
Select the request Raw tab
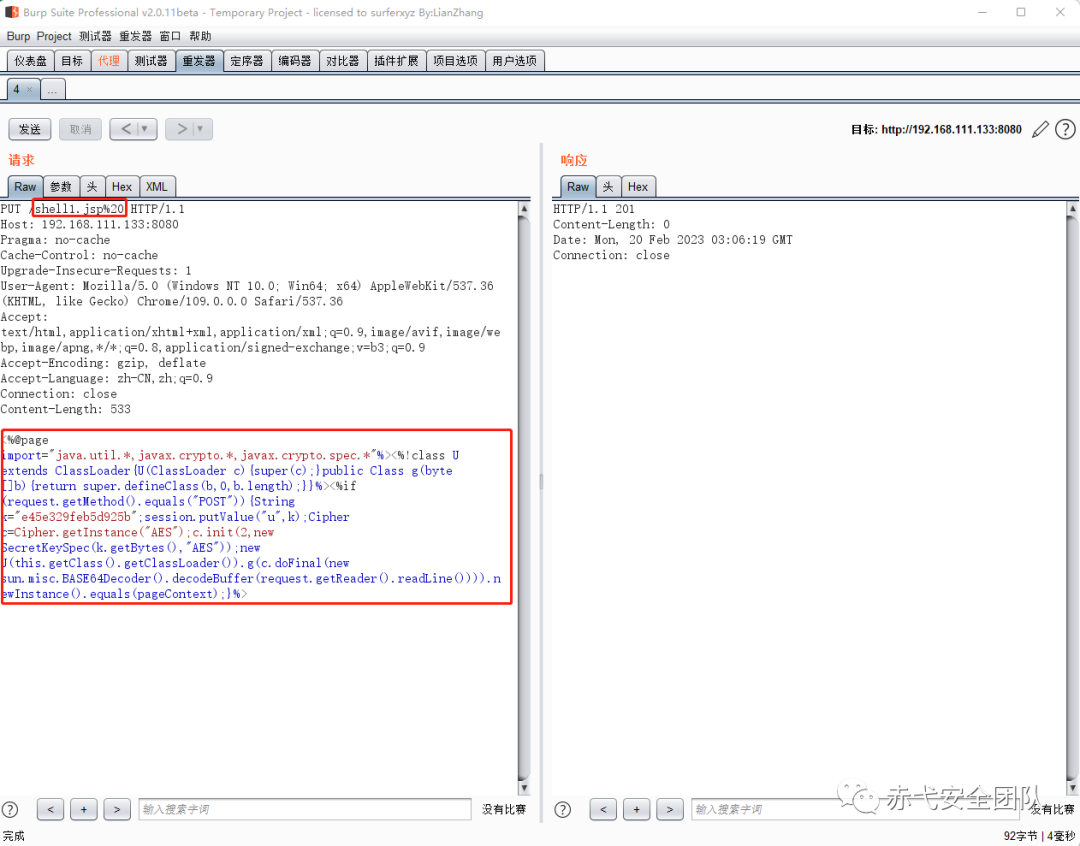coord(25,187)
